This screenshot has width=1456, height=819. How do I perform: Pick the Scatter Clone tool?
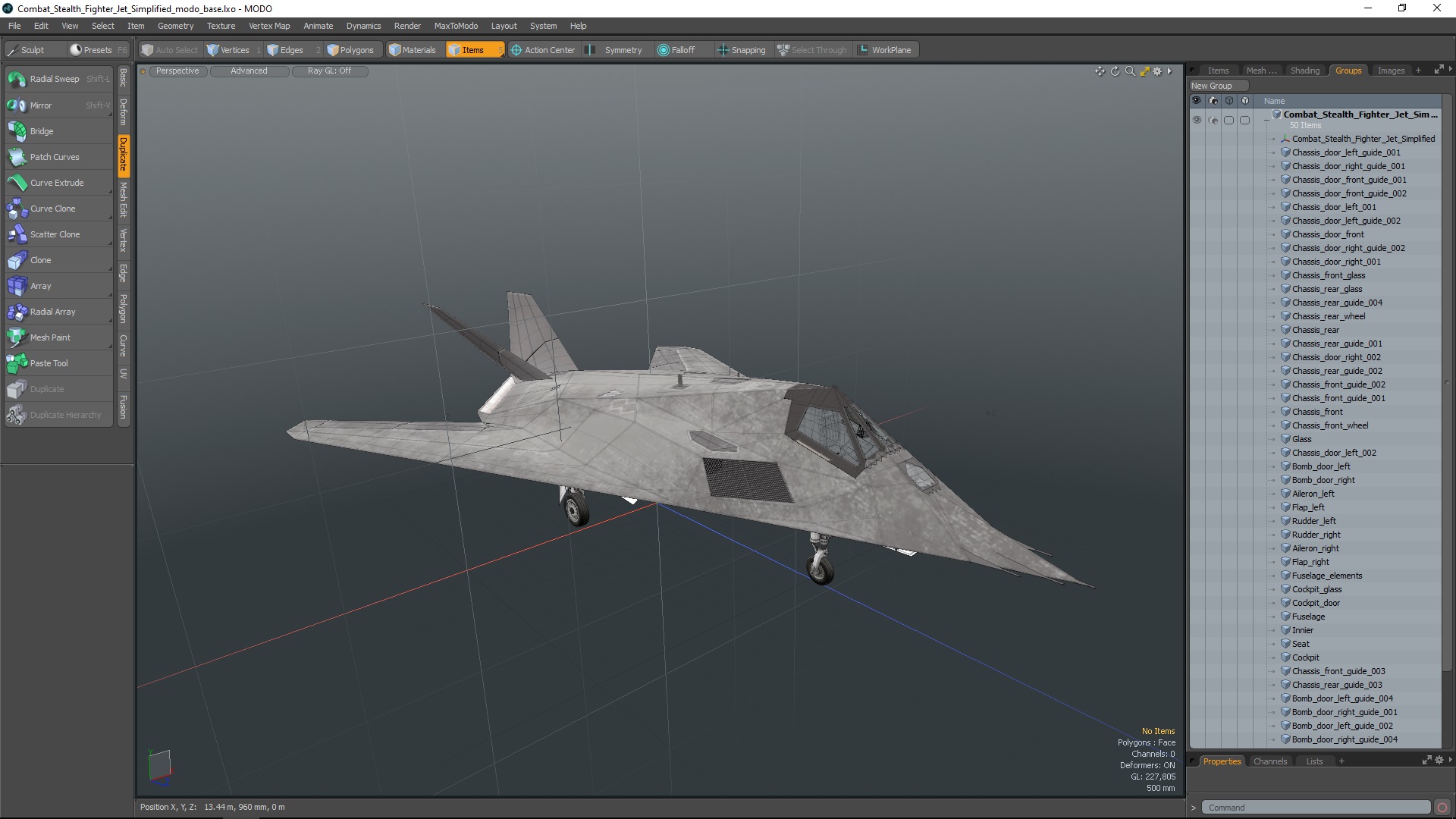[x=55, y=234]
